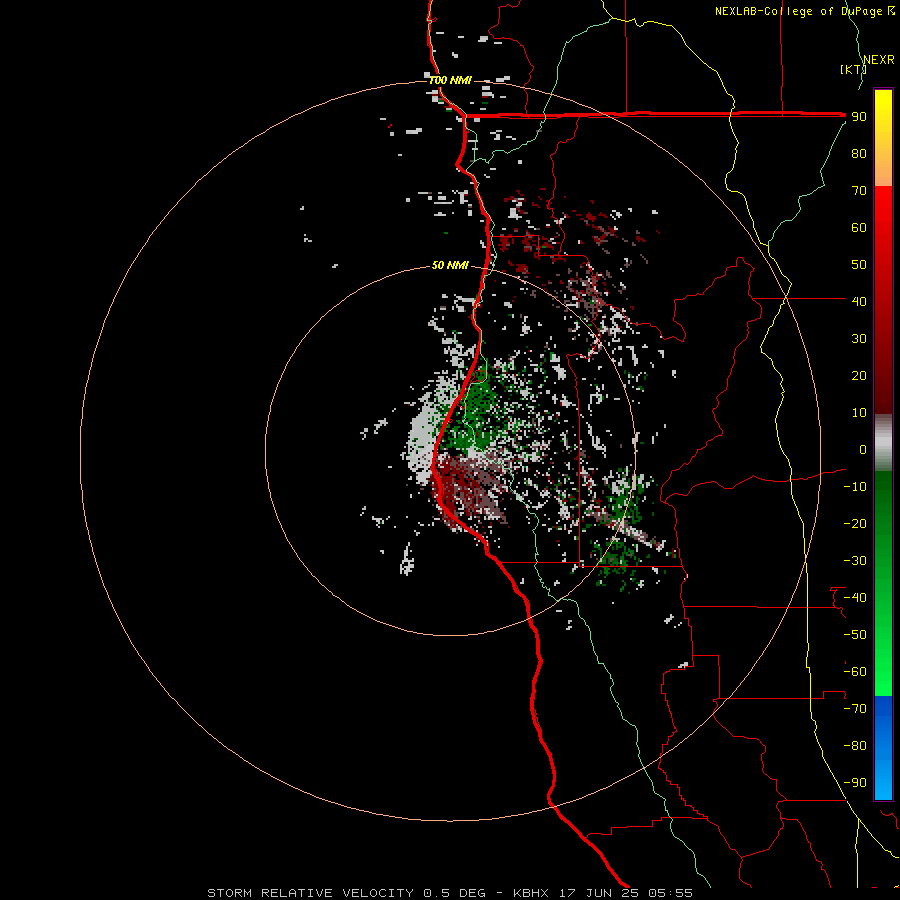Select the 30 value on the velocity scale
Viewport: 900px width, 900px height.
click(x=859, y=339)
